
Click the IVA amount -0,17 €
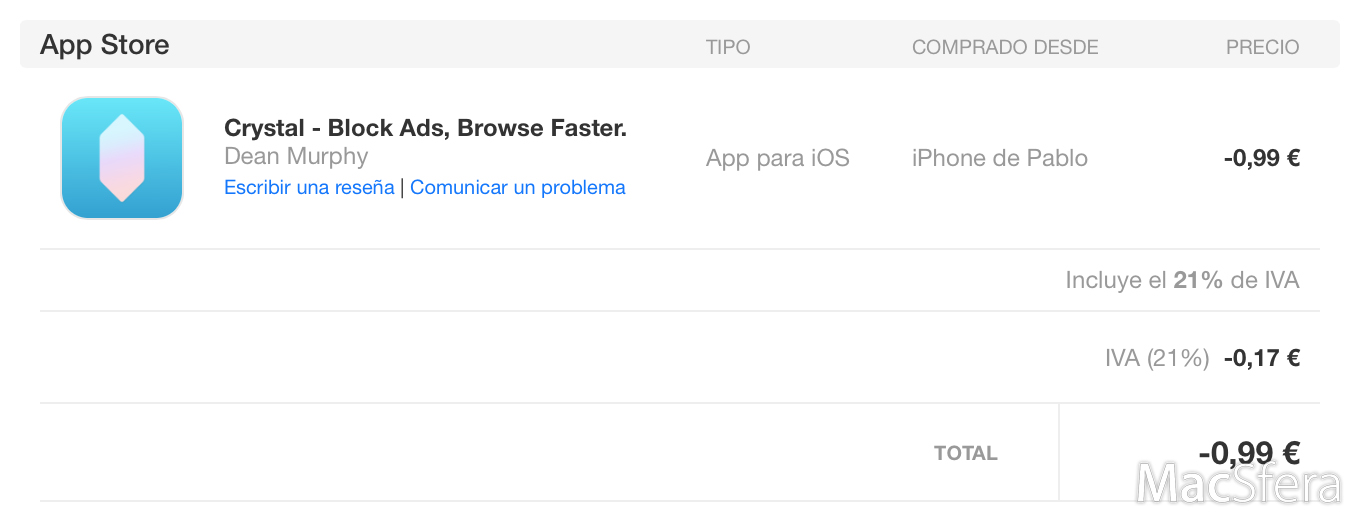coord(1262,358)
